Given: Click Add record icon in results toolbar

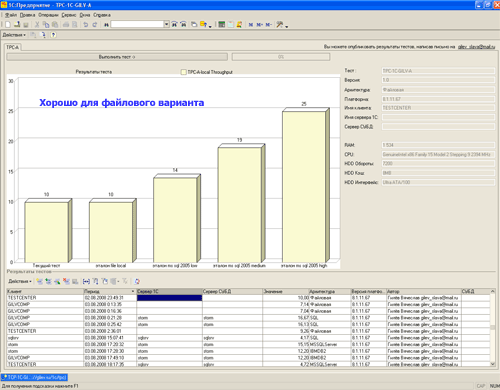Looking at the screenshot, I should click(x=39, y=281).
